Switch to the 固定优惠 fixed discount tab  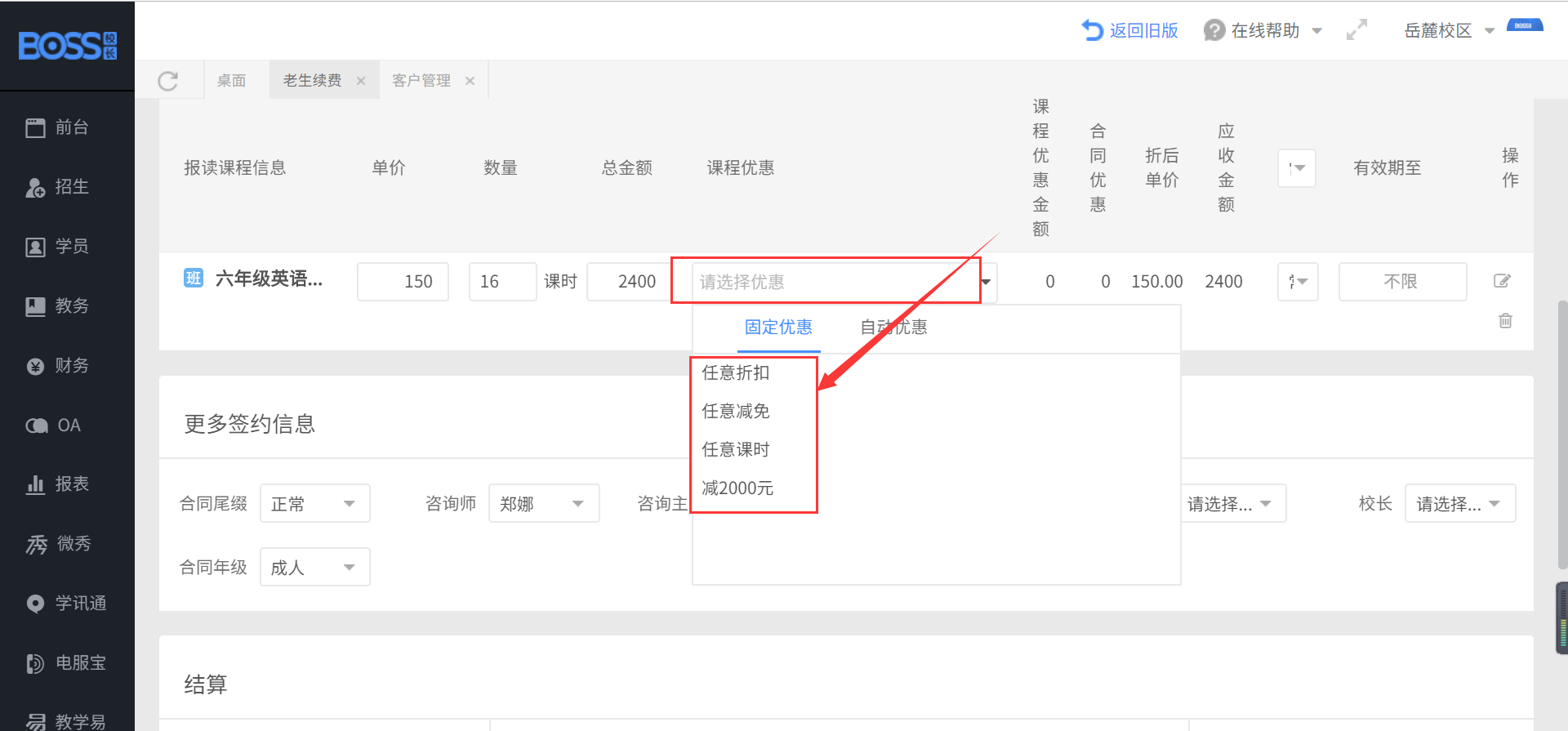click(x=778, y=328)
